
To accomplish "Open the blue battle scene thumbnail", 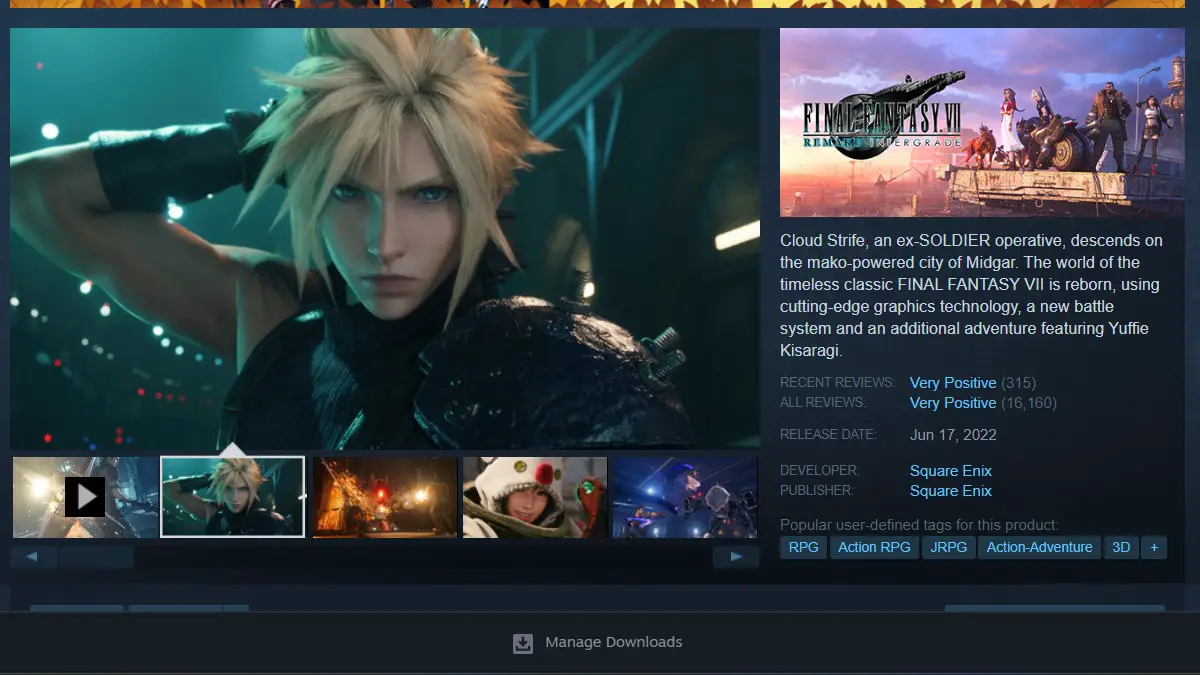I will [x=685, y=497].
